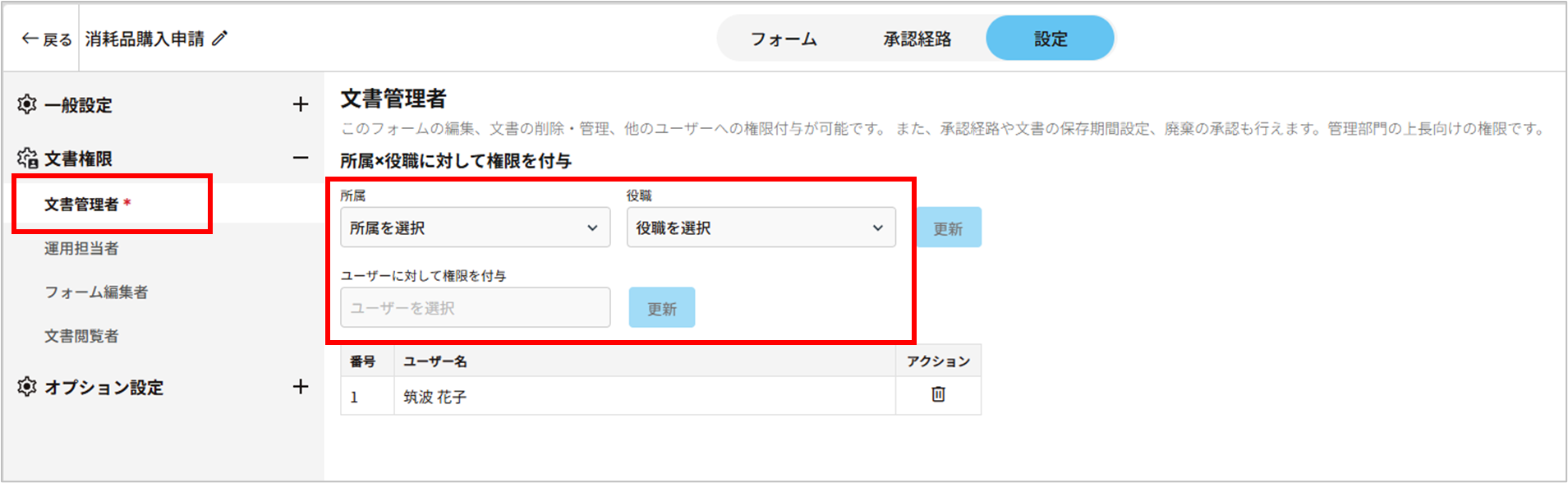Image resolution: width=1568 pixels, height=483 pixels.
Task: Expand 一般設定 with the plus icon
Action: [x=301, y=104]
